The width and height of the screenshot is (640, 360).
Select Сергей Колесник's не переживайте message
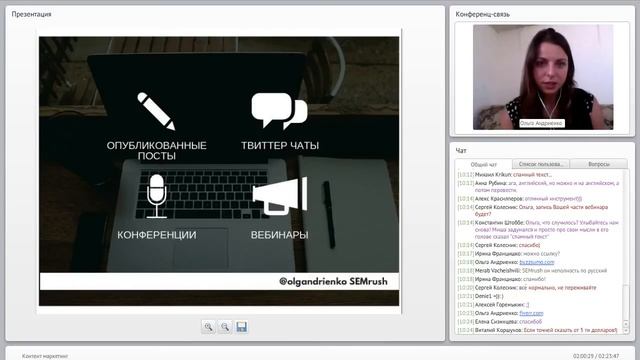click(x=527, y=287)
